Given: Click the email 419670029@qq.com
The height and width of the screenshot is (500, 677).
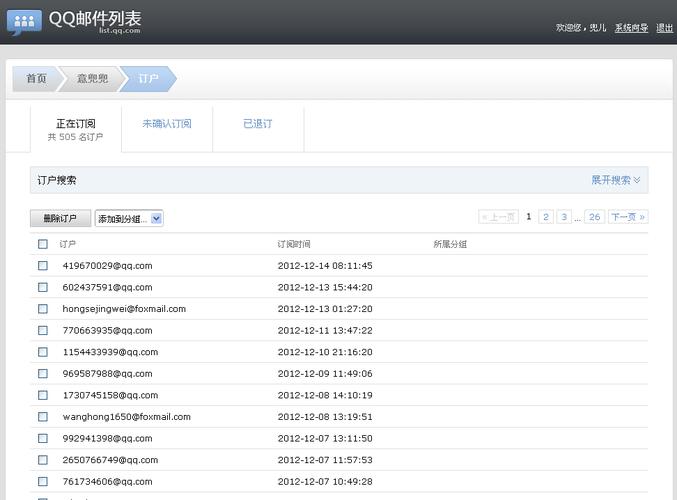Looking at the screenshot, I should pos(108,266).
